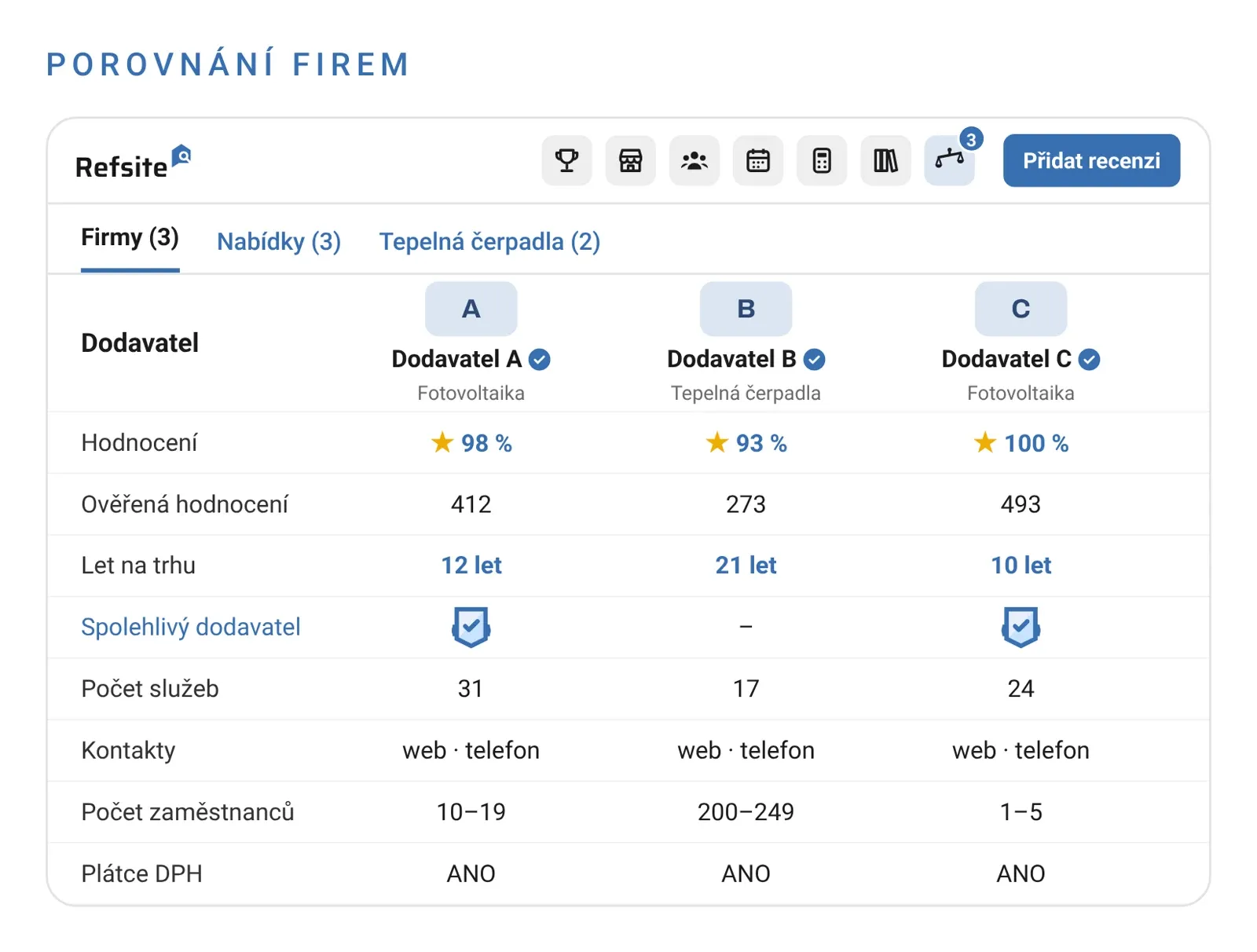Screen dimensions: 1257x952
Task: Click the 10 let value
Action: click(1021, 566)
